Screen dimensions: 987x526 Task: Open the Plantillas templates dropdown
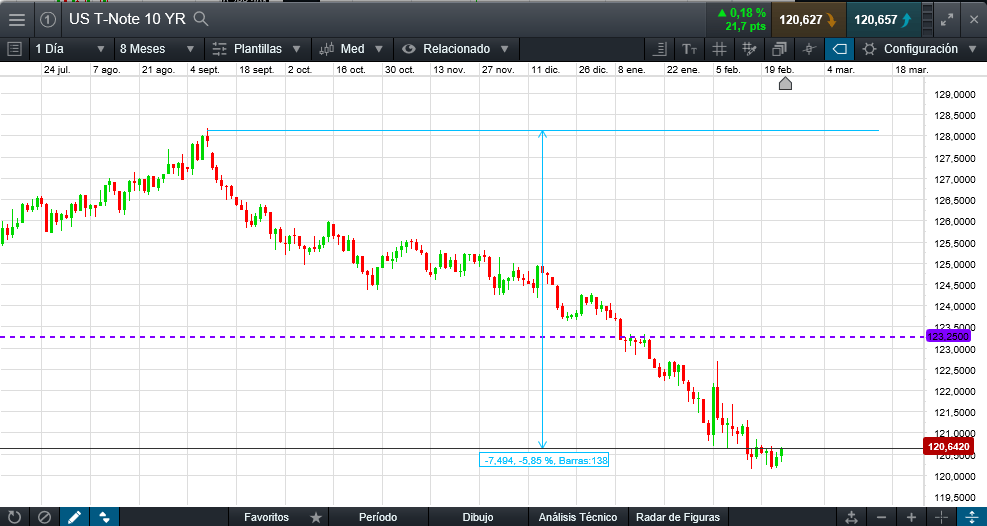pyautogui.click(x=258, y=49)
